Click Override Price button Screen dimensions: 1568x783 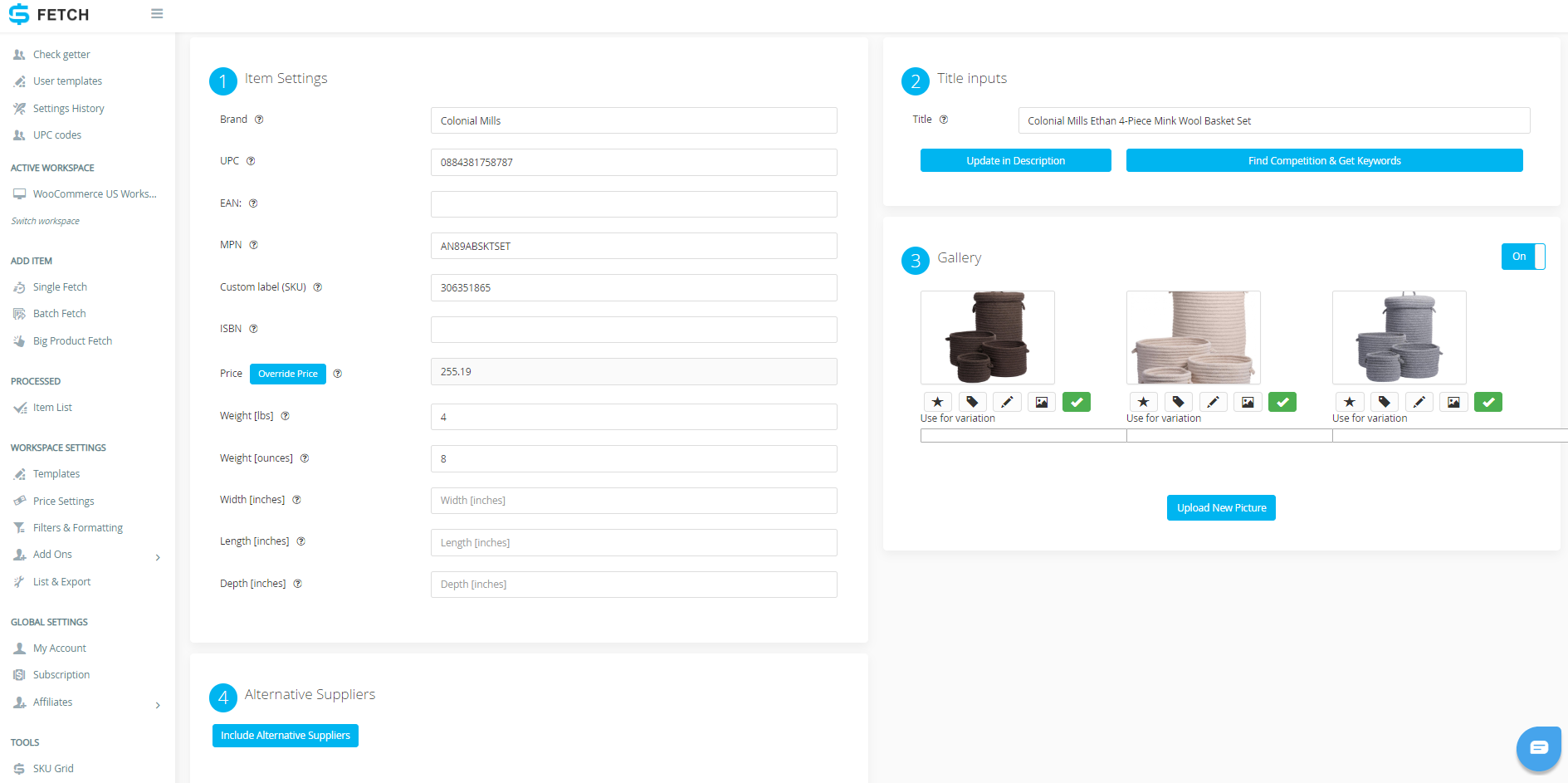(288, 374)
